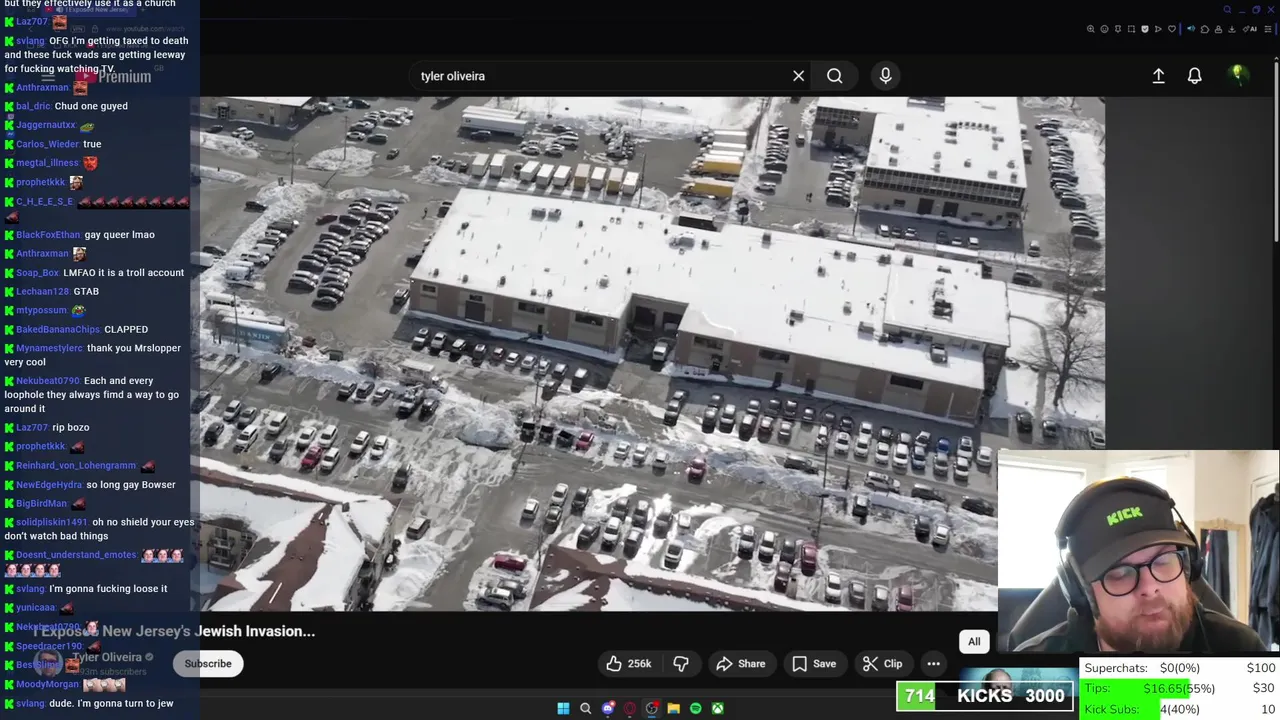Like the video with 256k thumbs up
1280x720 pixels.
629,663
